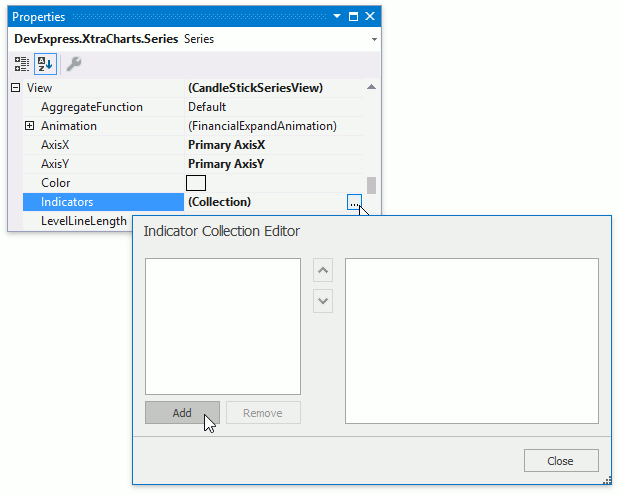This screenshot has width=620, height=495.
Task: Click the Primary AxisX value
Action: pos(227,145)
